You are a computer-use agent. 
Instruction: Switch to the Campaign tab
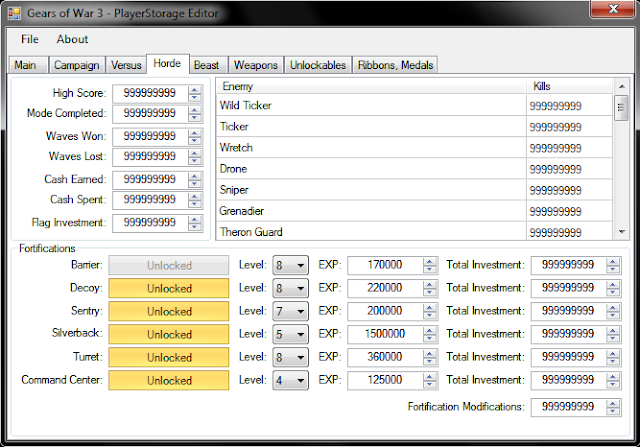(77, 65)
